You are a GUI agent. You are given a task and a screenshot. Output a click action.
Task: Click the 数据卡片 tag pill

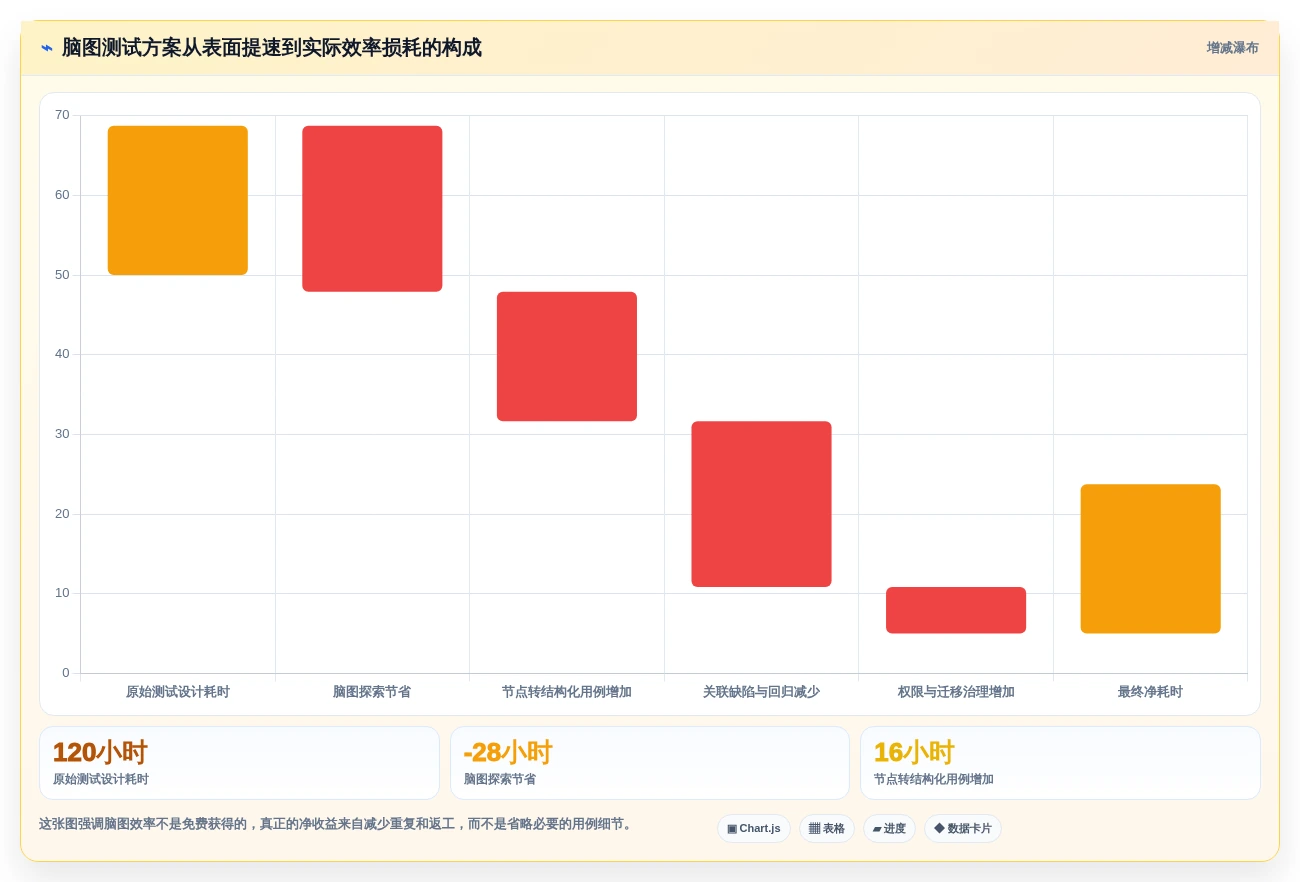pyautogui.click(x=962, y=828)
